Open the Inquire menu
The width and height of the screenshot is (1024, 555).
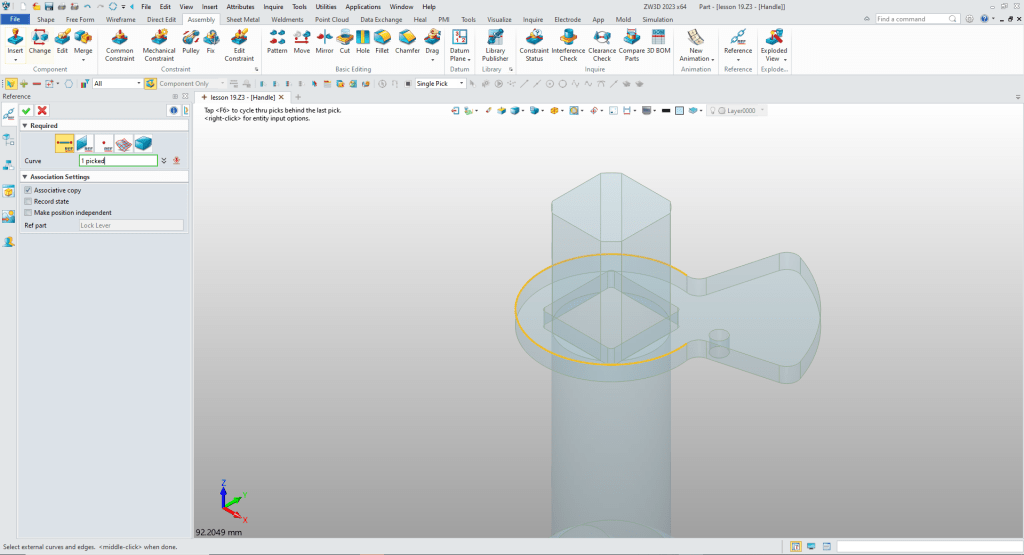[273, 6]
